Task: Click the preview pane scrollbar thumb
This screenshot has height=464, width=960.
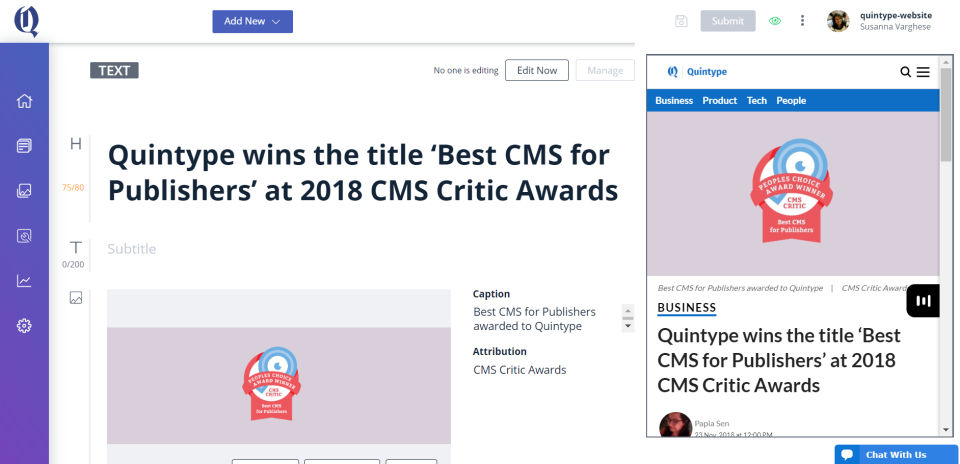Action: [x=946, y=114]
